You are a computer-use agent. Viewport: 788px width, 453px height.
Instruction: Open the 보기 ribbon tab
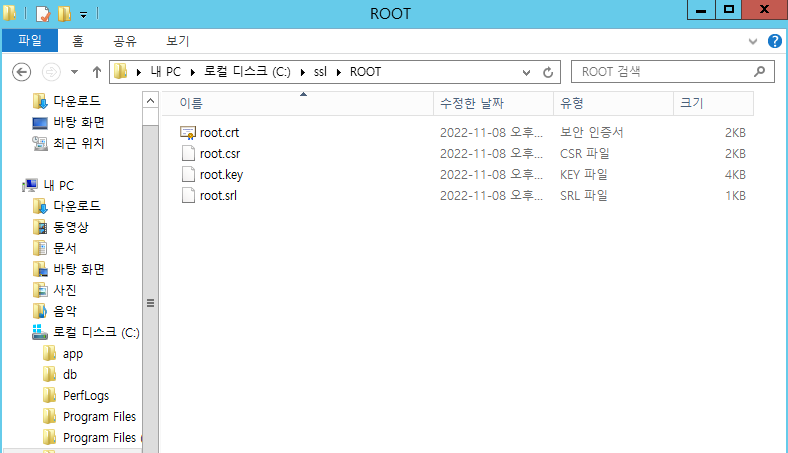click(177, 41)
